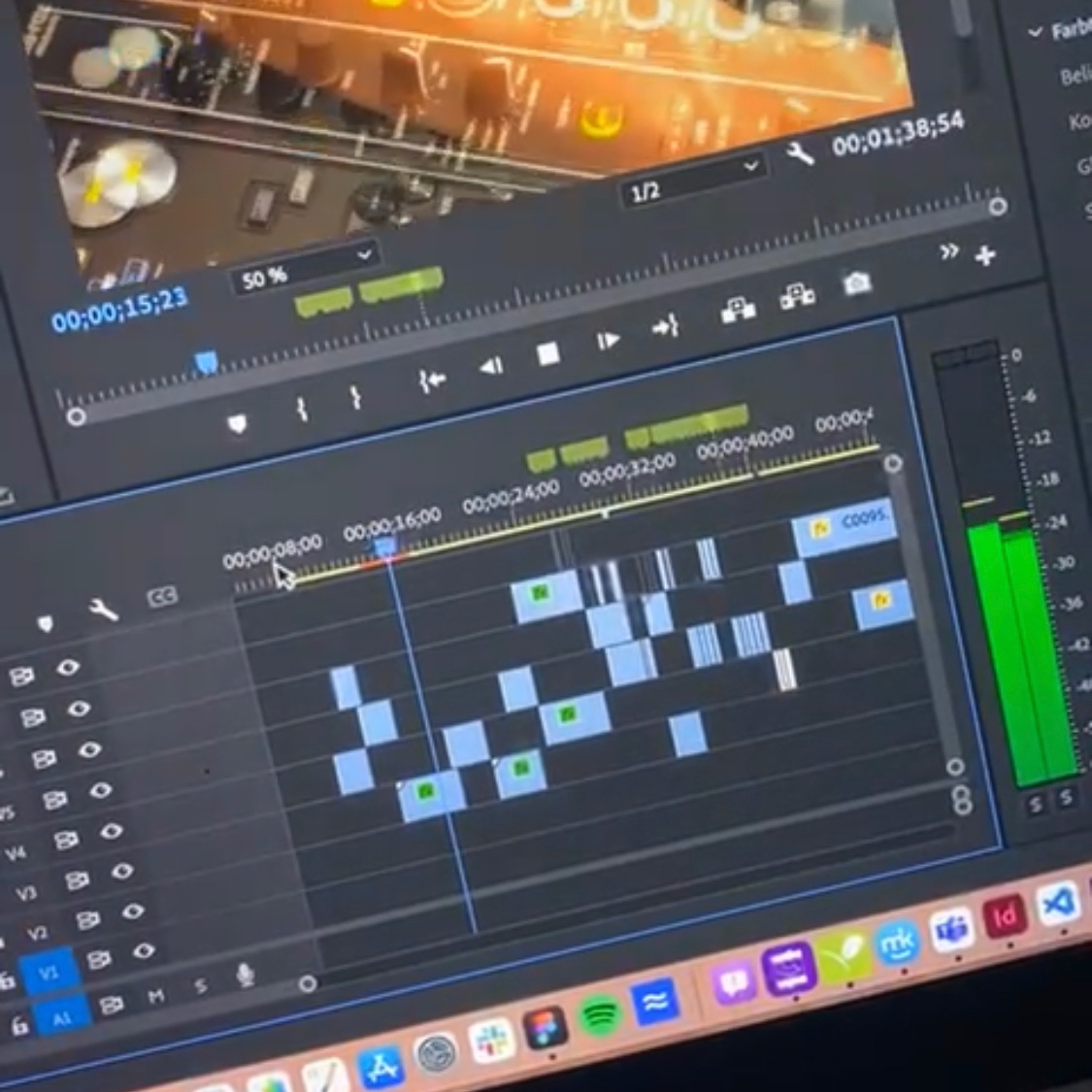Click the 00;01;38;54 duration readout
Viewport: 1092px width, 1092px height.
tap(898, 133)
